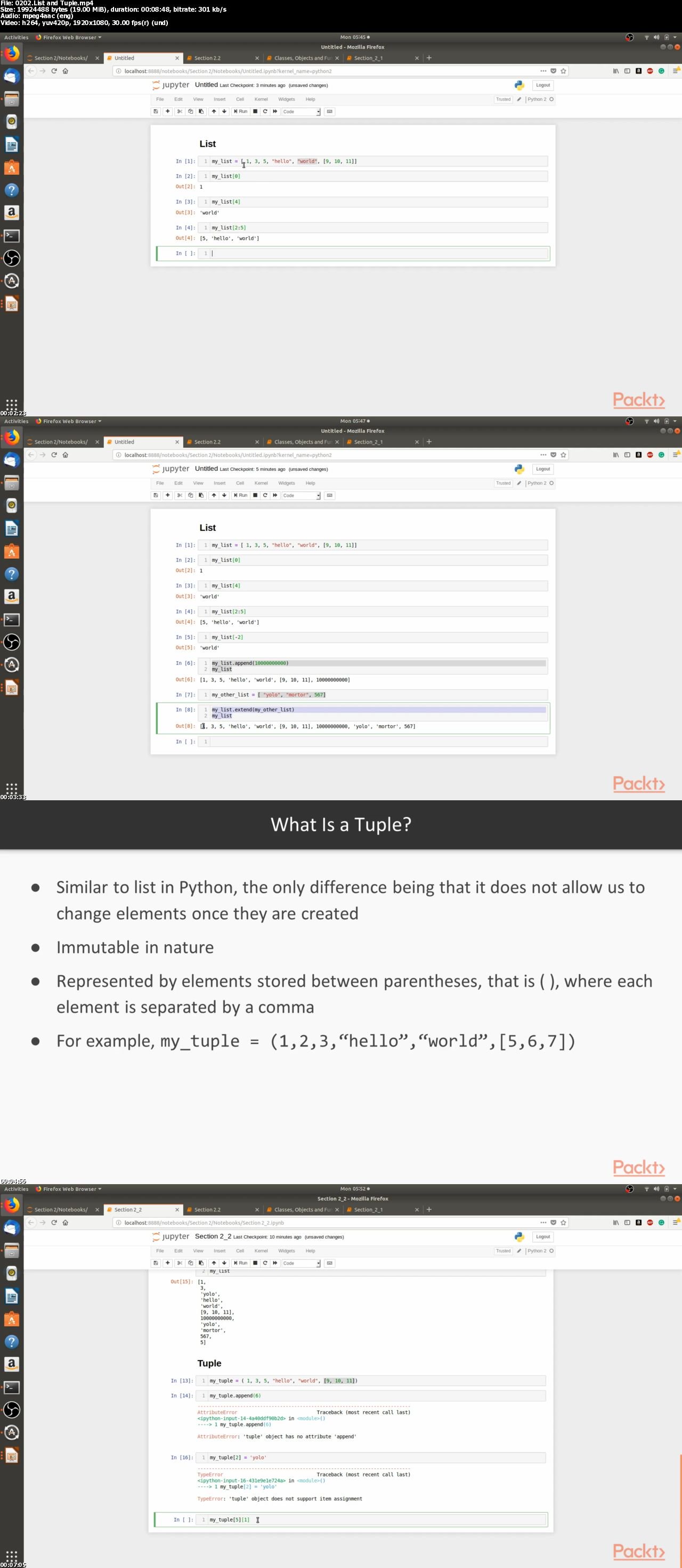Open a new browser tab, Mon 05:45 frame
Viewport: 682px width, 1568px height.
pyautogui.click(x=429, y=58)
